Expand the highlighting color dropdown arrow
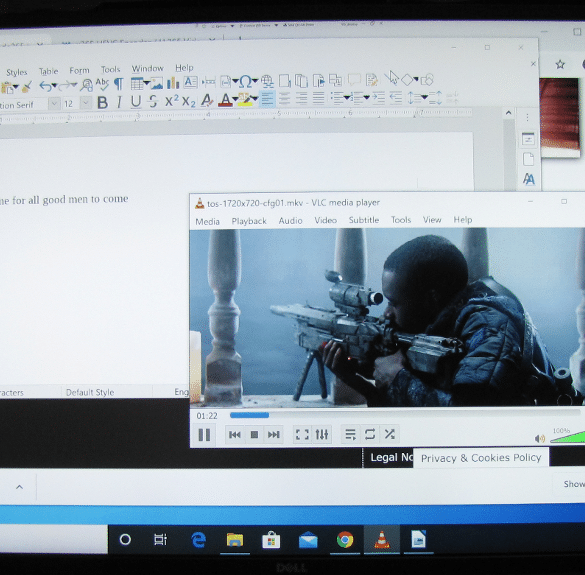Image resolution: width=585 pixels, height=575 pixels. pos(254,99)
